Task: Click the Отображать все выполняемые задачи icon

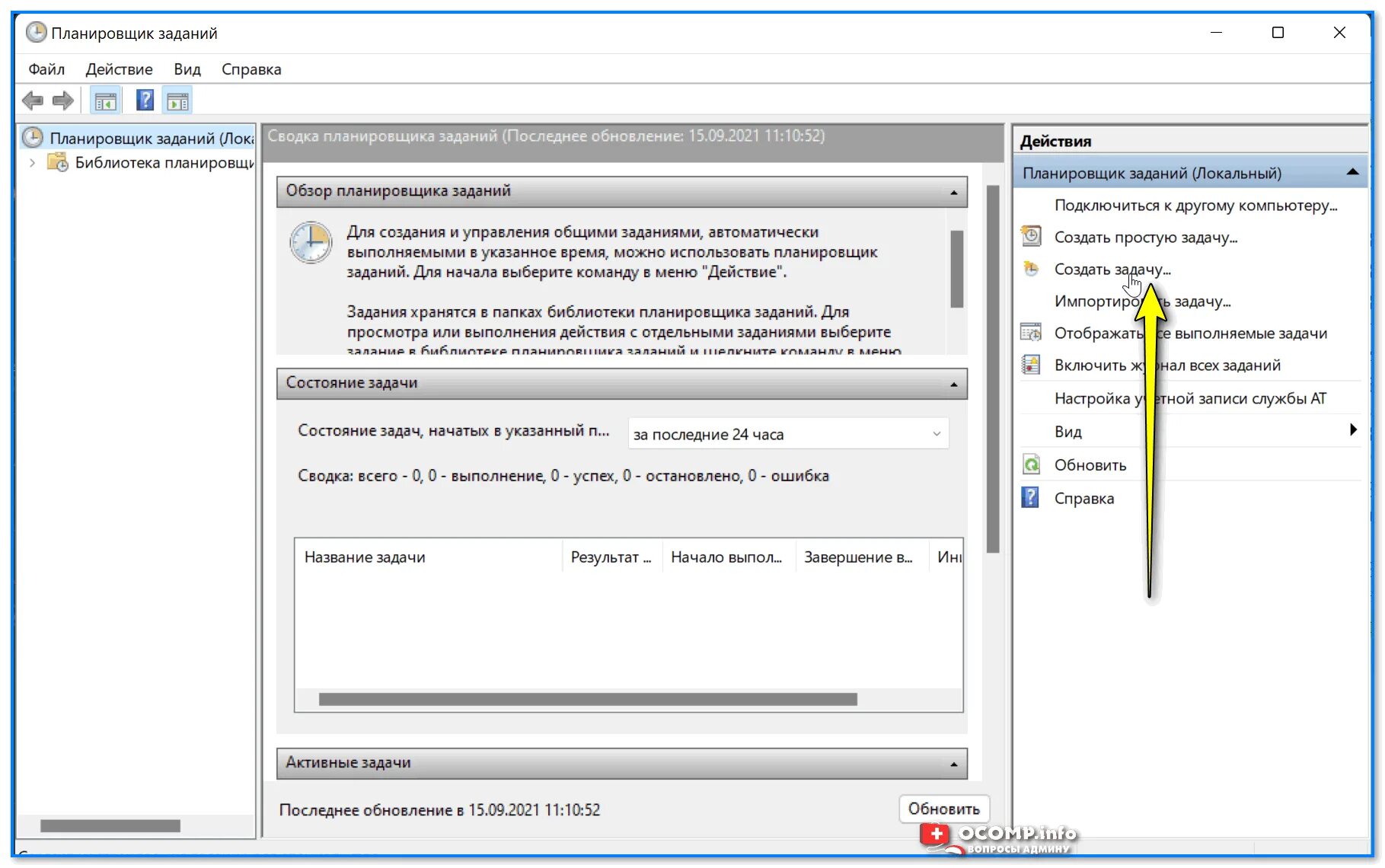Action: point(1031,333)
